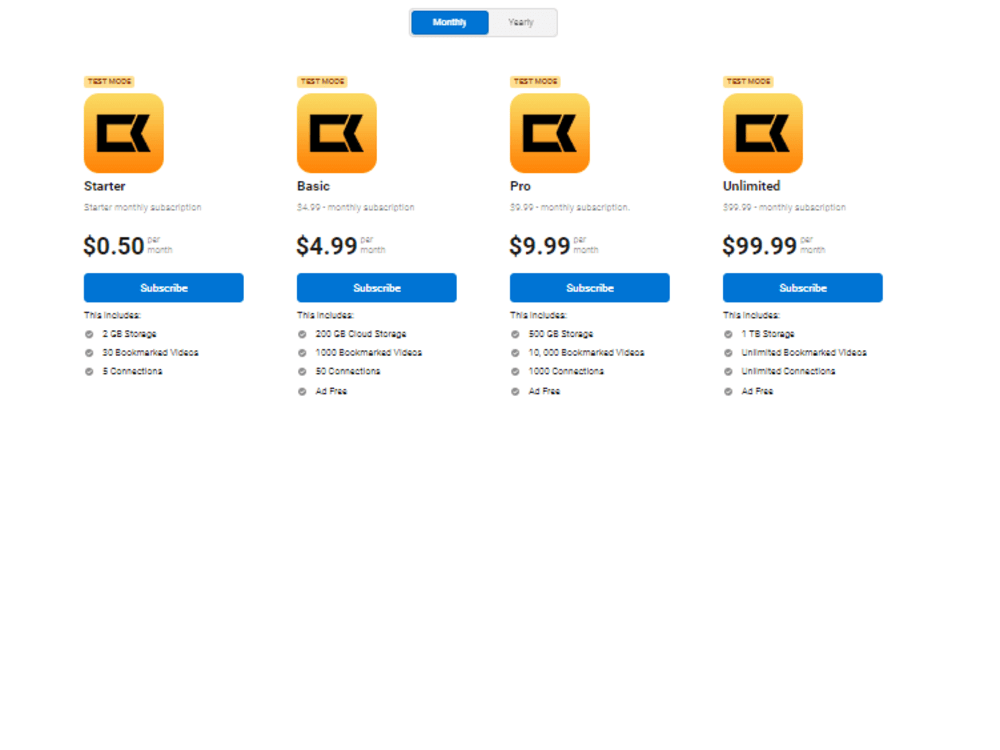The width and height of the screenshot is (1000, 750).
Task: Click the '1000 Bookmarked Videos' feature text
Action: (369, 353)
